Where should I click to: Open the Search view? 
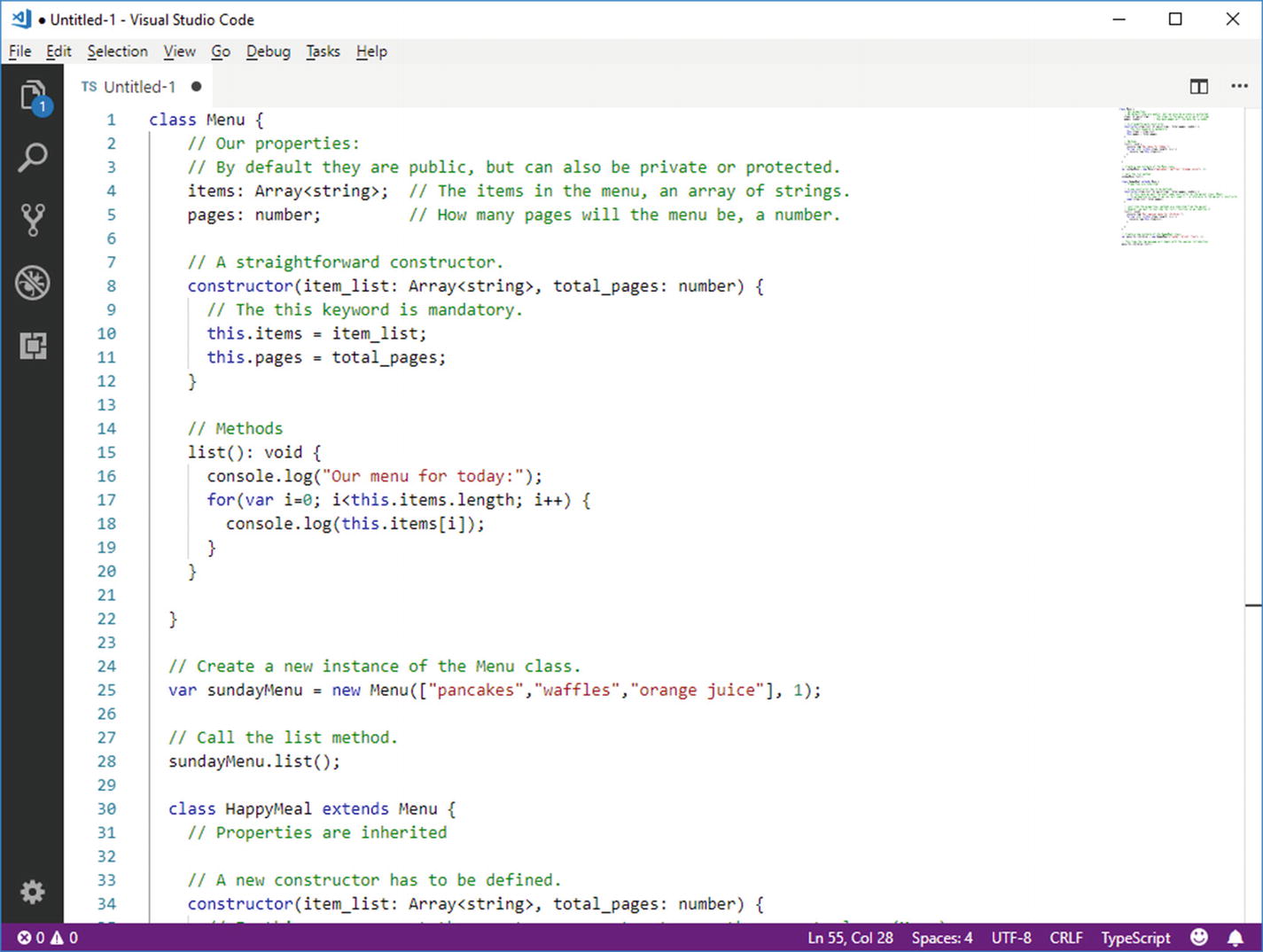coord(33,157)
